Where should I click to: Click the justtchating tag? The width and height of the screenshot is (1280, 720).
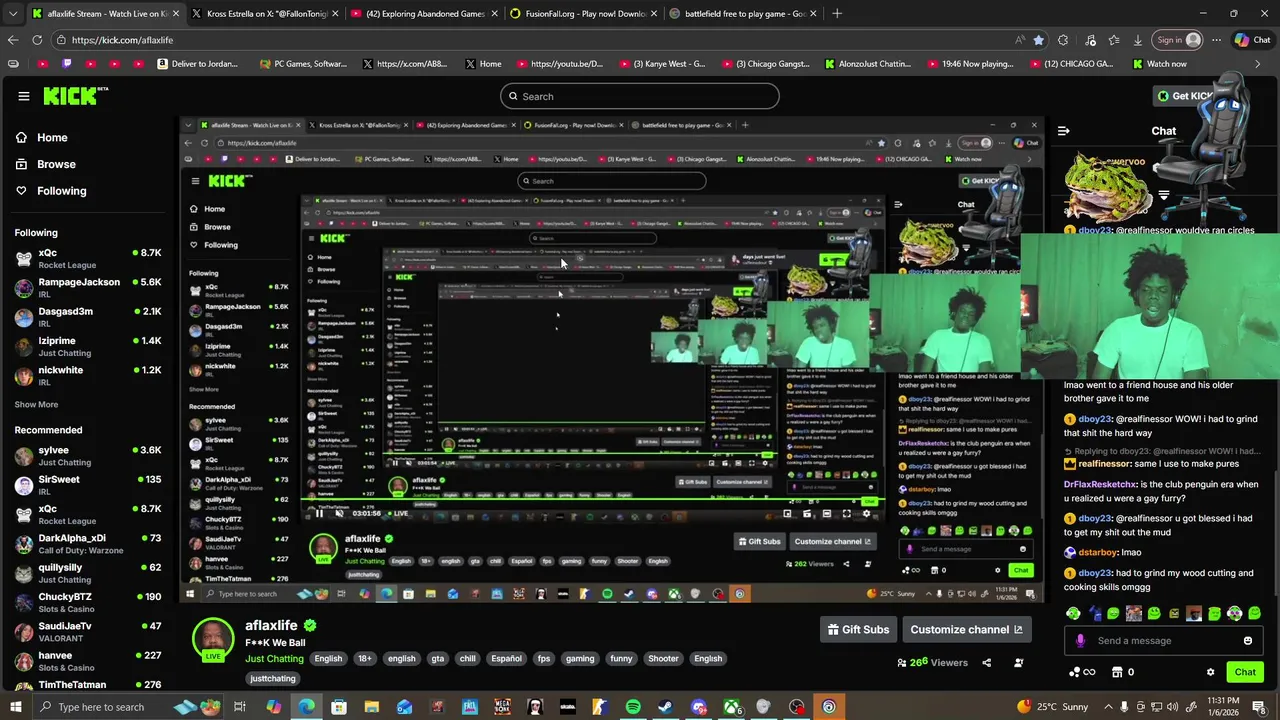[x=273, y=679]
